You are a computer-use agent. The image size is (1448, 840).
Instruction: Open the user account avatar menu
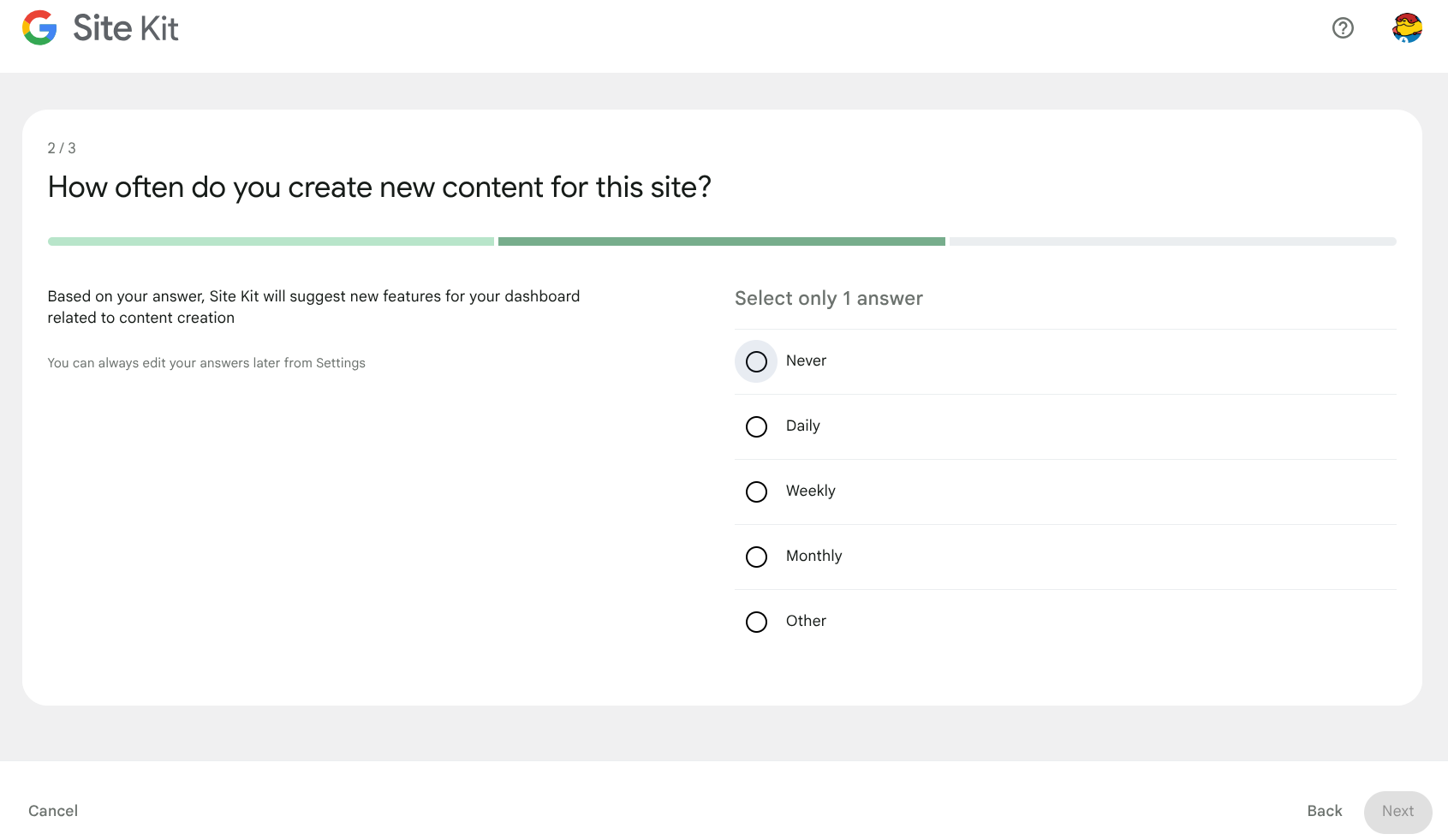[1407, 28]
